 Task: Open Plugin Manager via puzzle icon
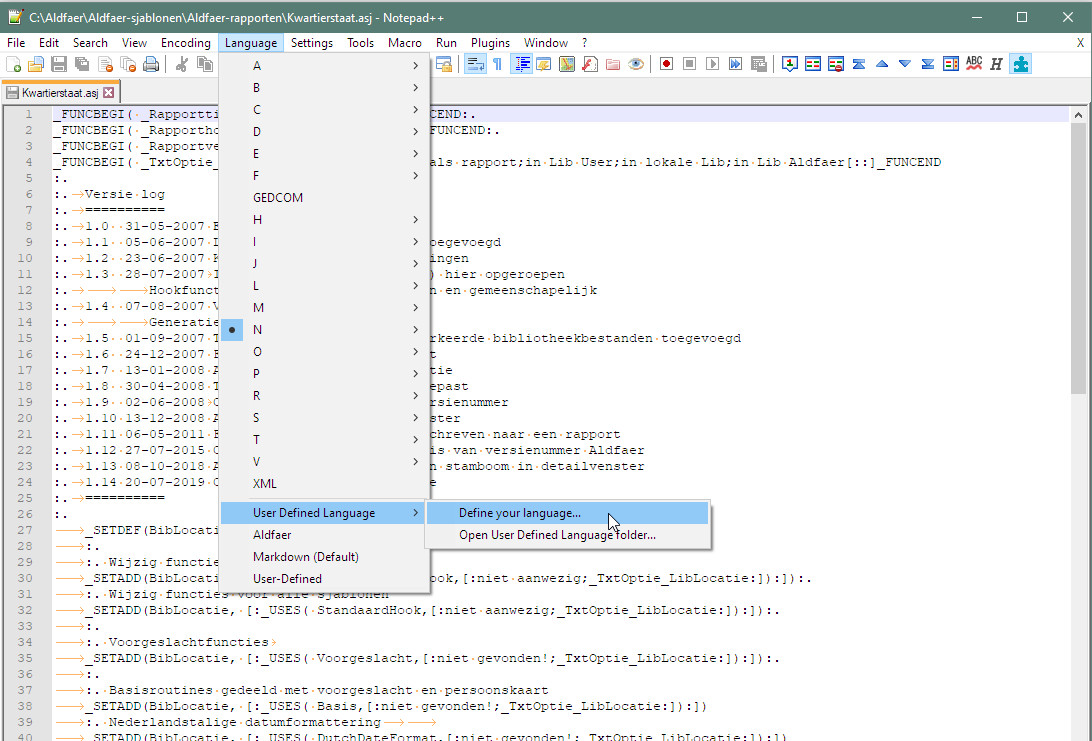(x=1020, y=63)
